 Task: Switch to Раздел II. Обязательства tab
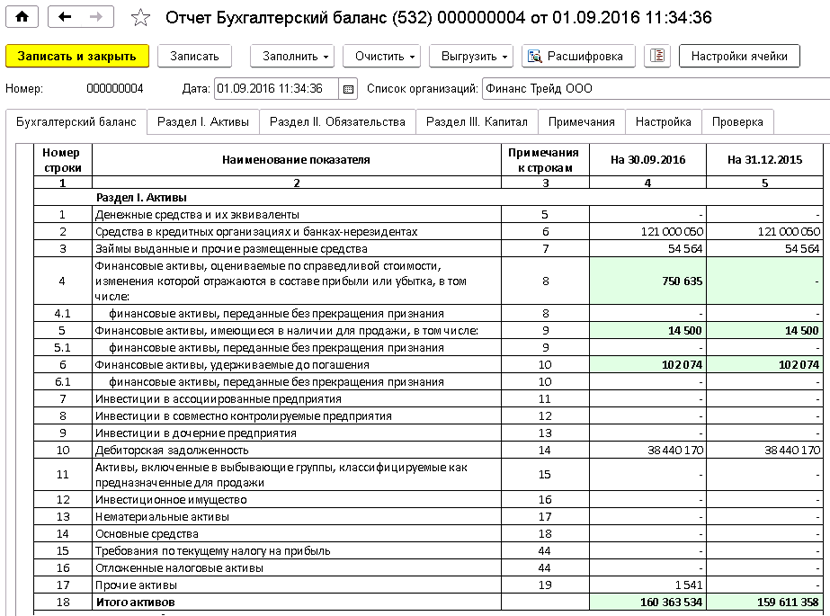pos(337,121)
